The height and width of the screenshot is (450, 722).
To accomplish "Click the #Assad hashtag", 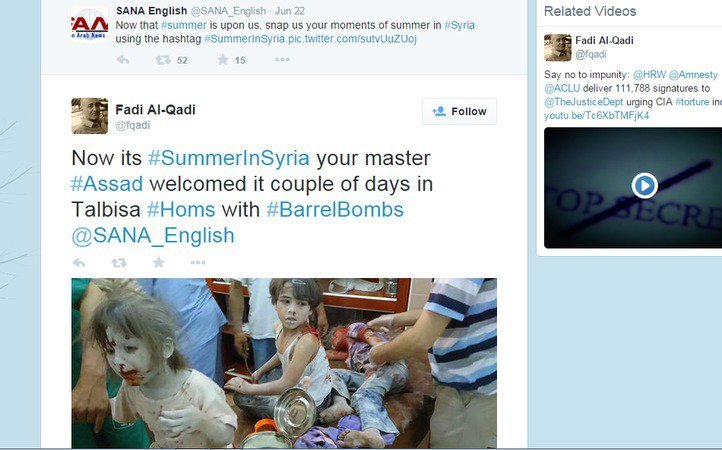I will tap(107, 184).
